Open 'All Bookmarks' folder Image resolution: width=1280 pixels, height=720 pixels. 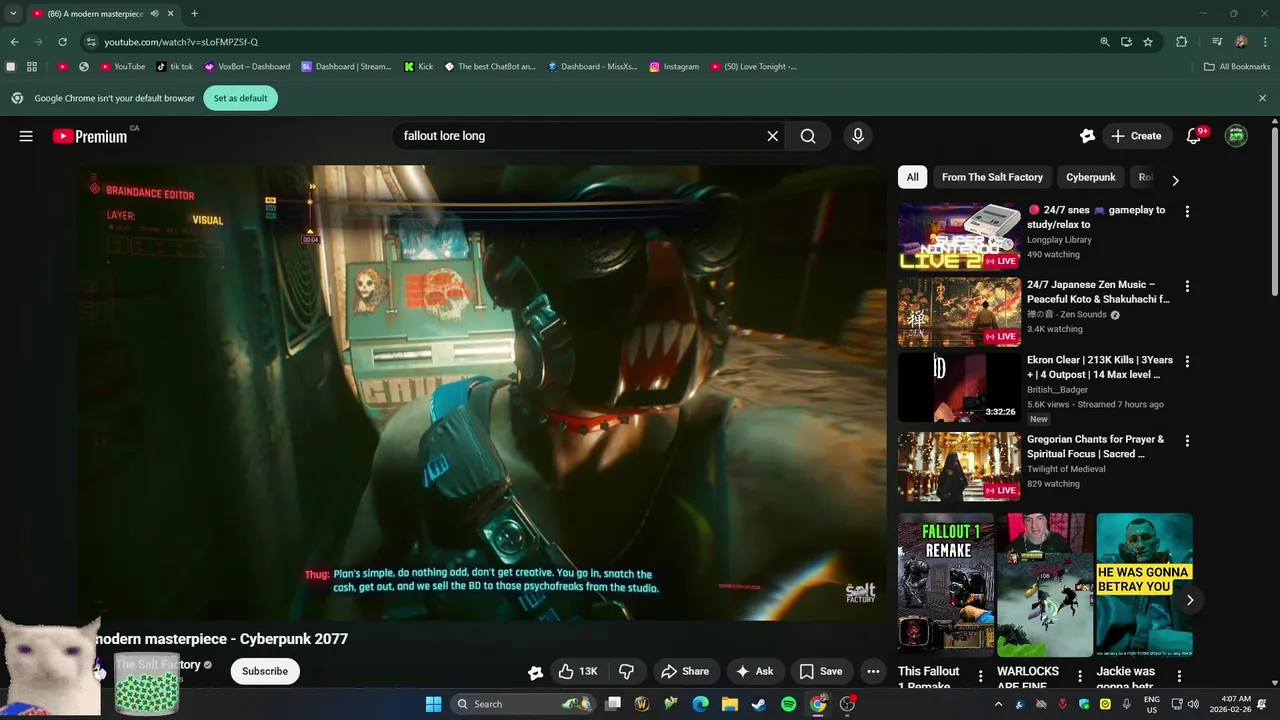[x=1237, y=67]
